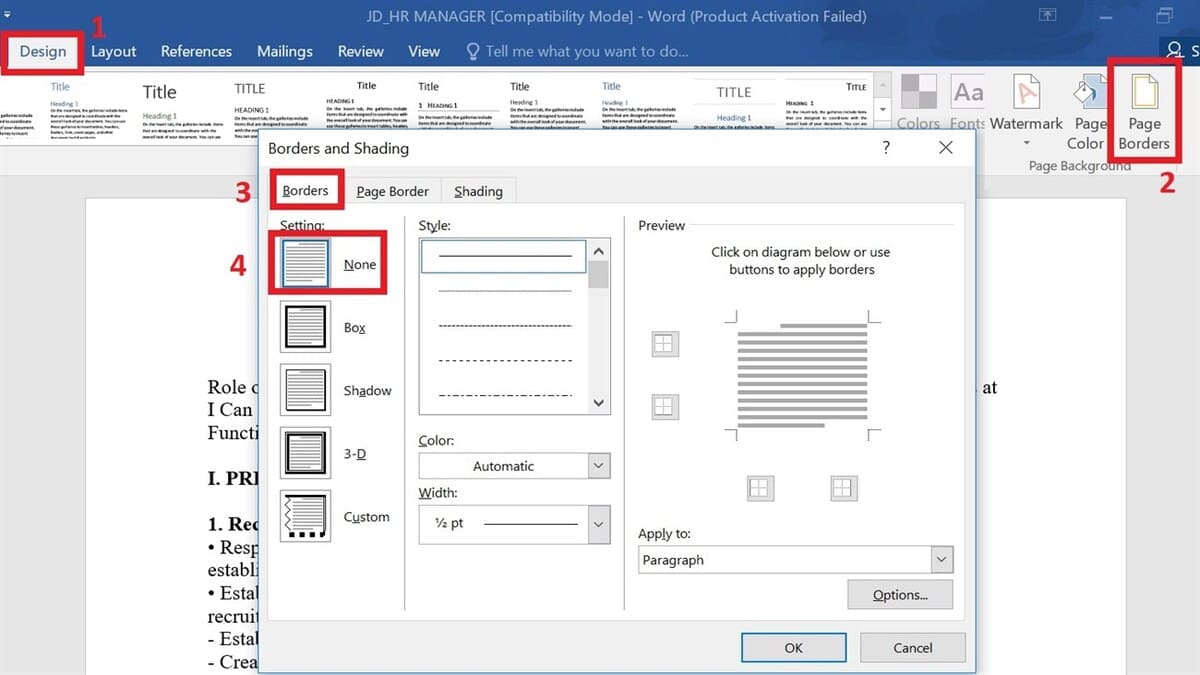
Task: Click the dialog help question mark
Action: 886,148
